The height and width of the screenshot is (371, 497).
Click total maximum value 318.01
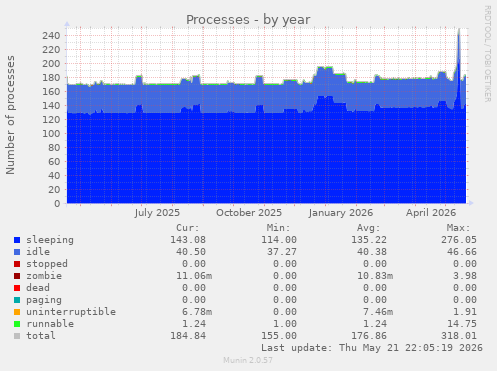tap(459, 336)
